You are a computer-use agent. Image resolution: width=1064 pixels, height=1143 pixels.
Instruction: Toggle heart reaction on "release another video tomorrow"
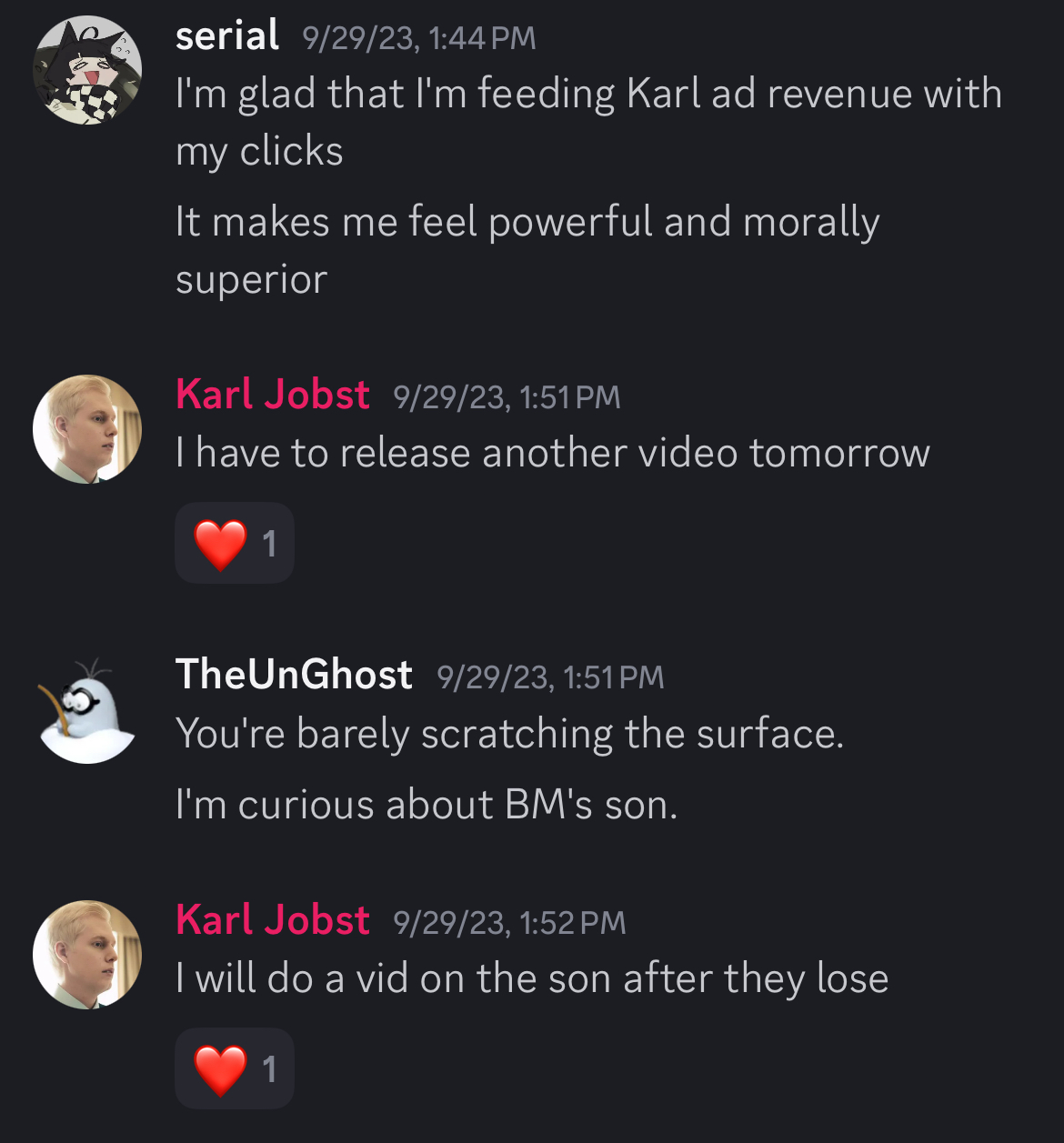click(235, 544)
